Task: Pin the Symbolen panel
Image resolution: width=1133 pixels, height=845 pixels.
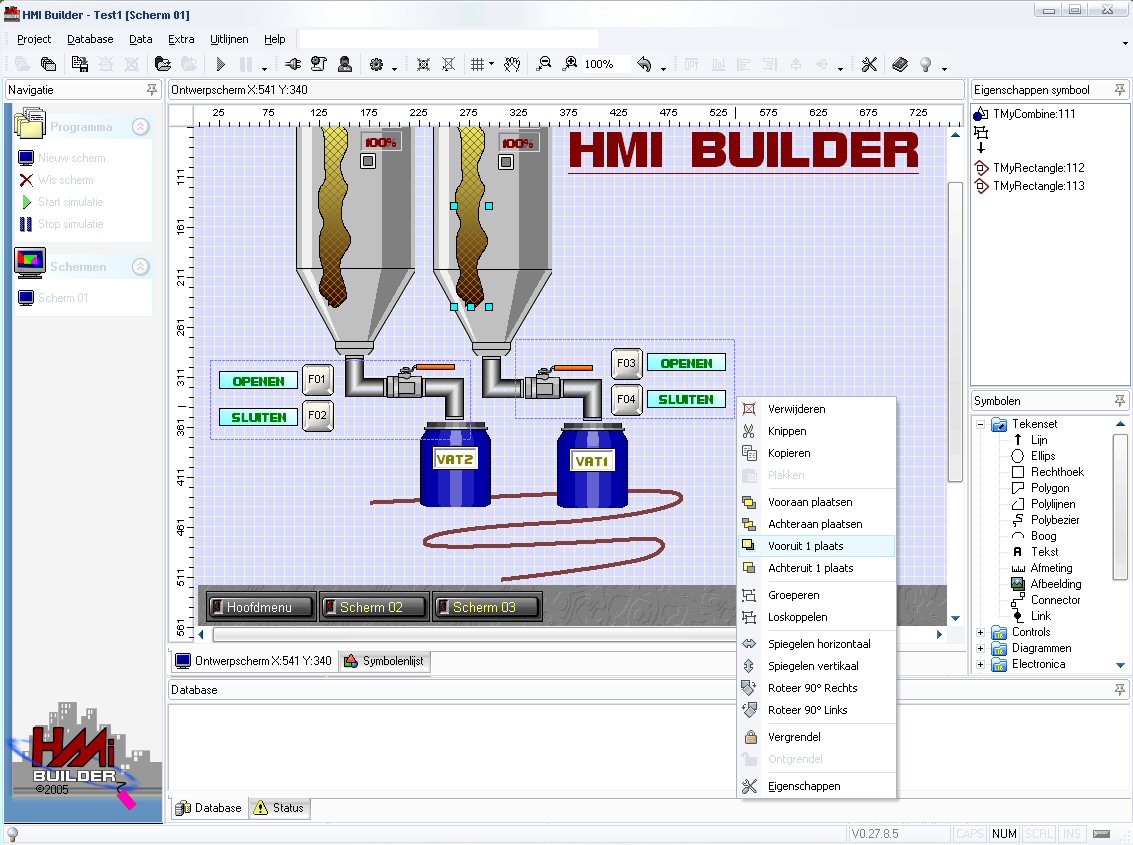Action: 1119,400
